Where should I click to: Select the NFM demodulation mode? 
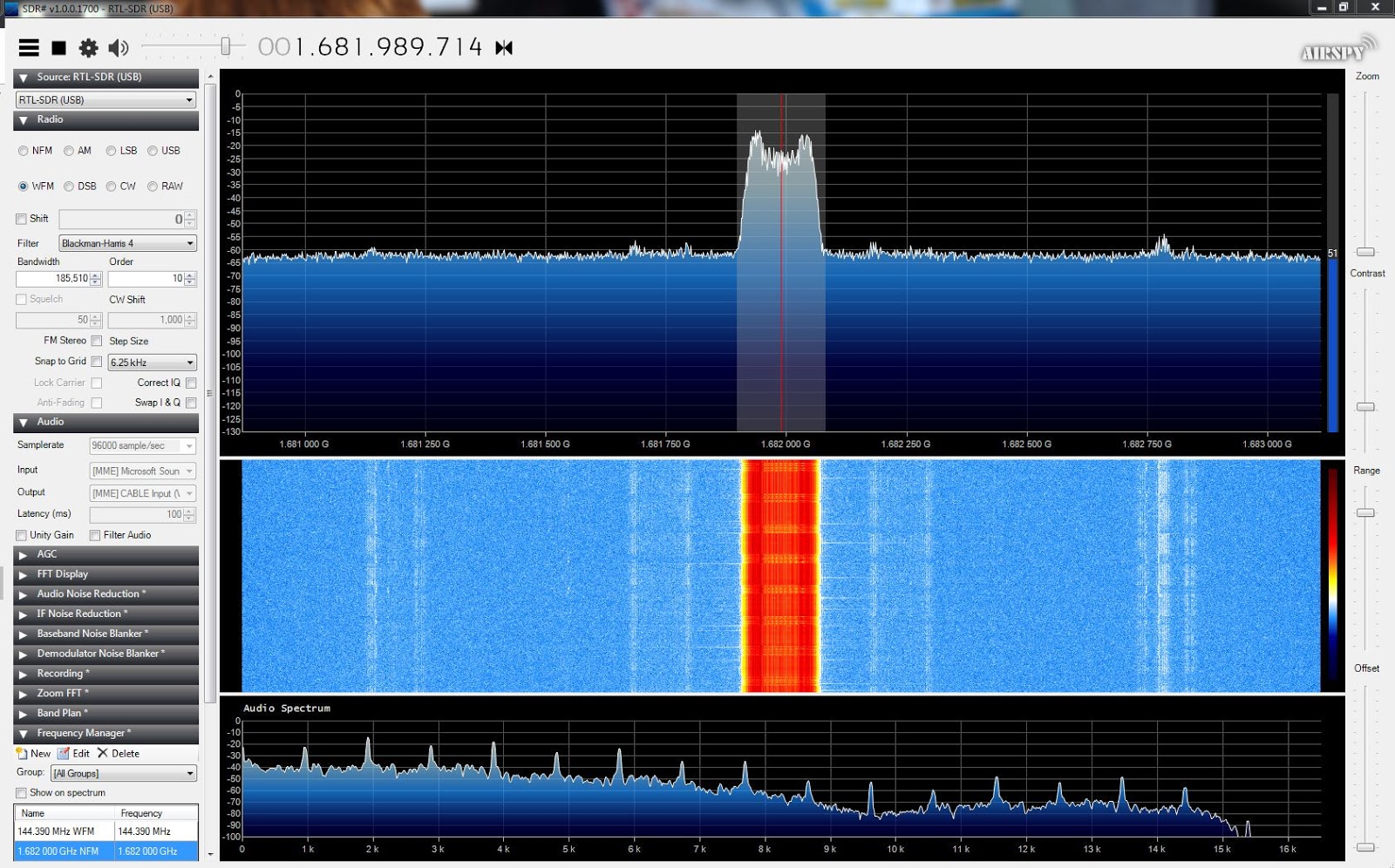click(x=24, y=151)
